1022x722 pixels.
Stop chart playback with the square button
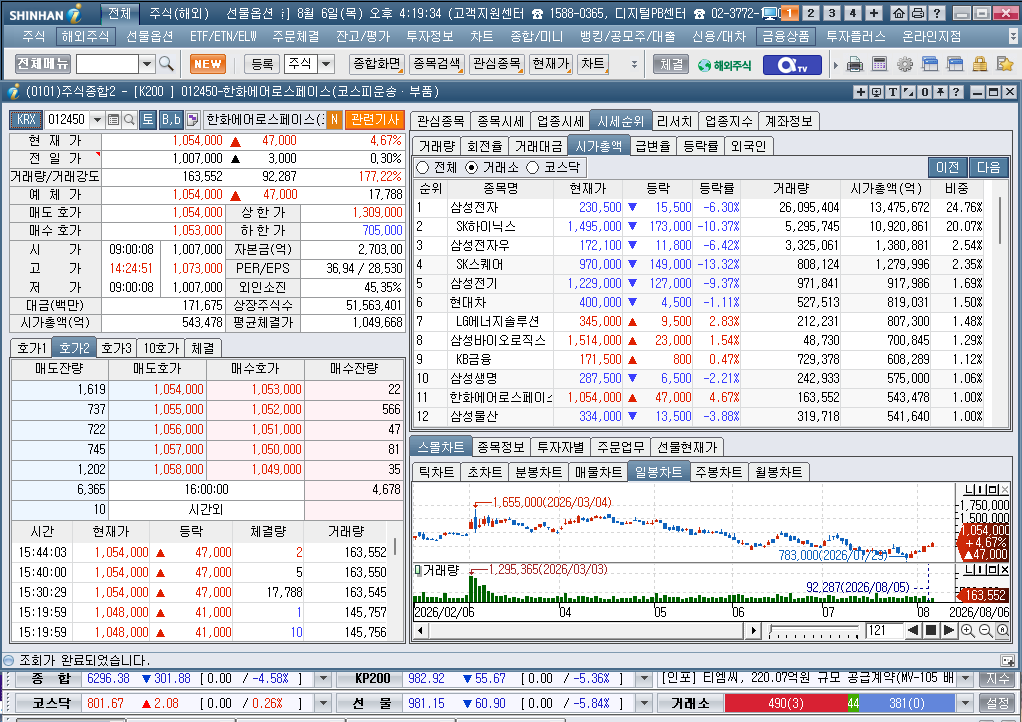pyautogui.click(x=931, y=630)
